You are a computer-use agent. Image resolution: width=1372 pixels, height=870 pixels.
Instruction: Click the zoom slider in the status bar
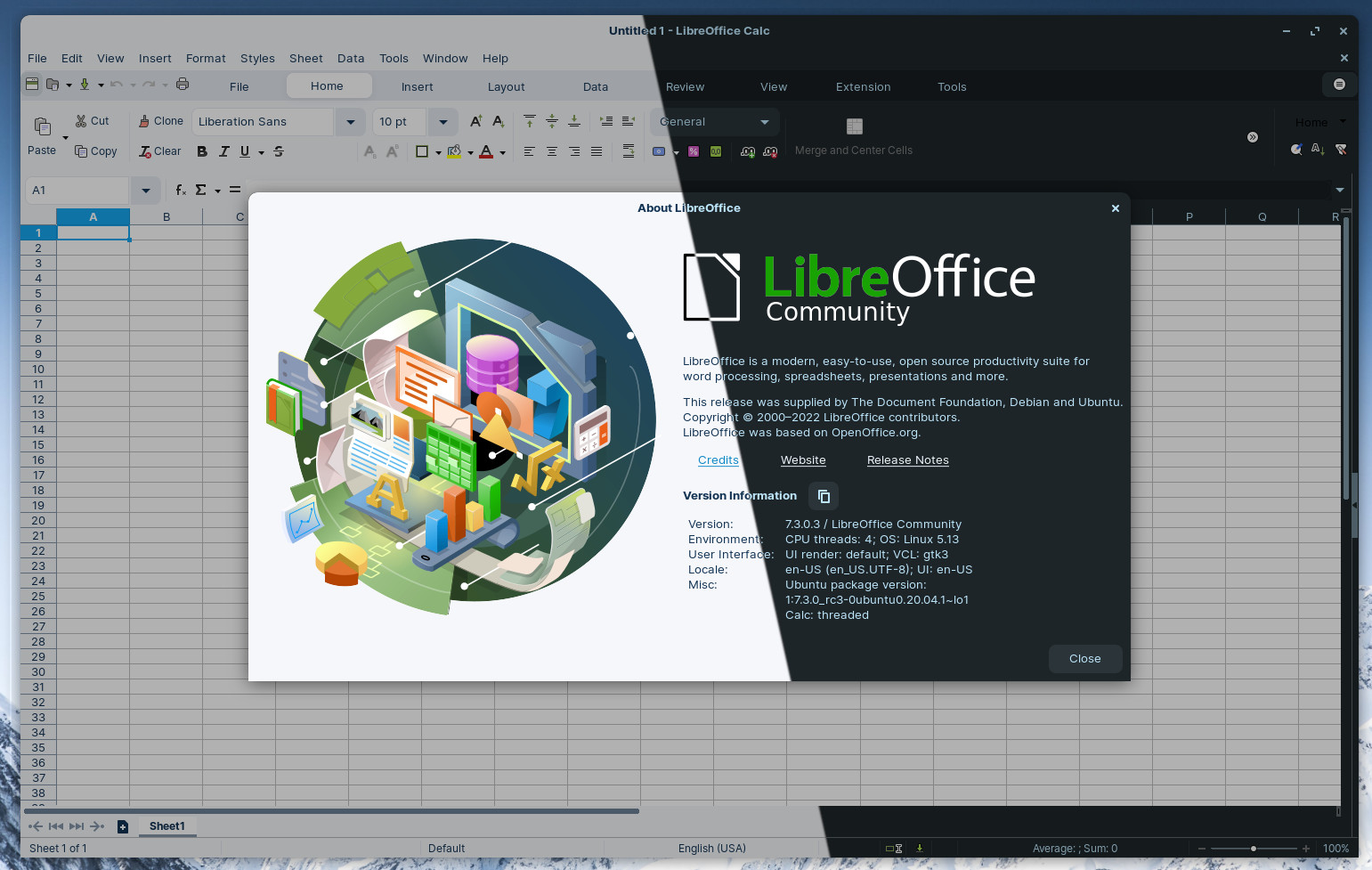(1254, 849)
